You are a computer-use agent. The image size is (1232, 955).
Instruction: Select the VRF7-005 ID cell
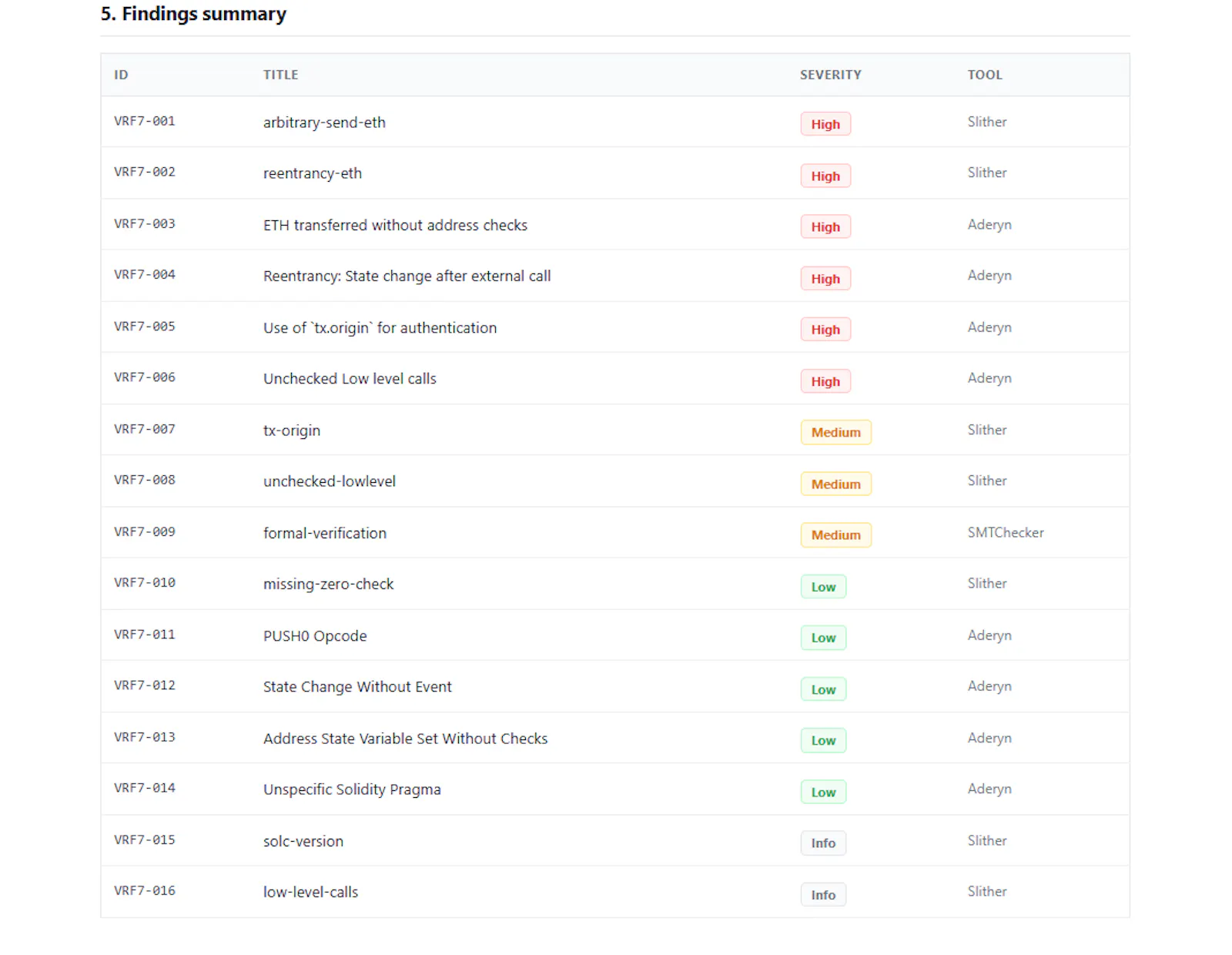[145, 326]
